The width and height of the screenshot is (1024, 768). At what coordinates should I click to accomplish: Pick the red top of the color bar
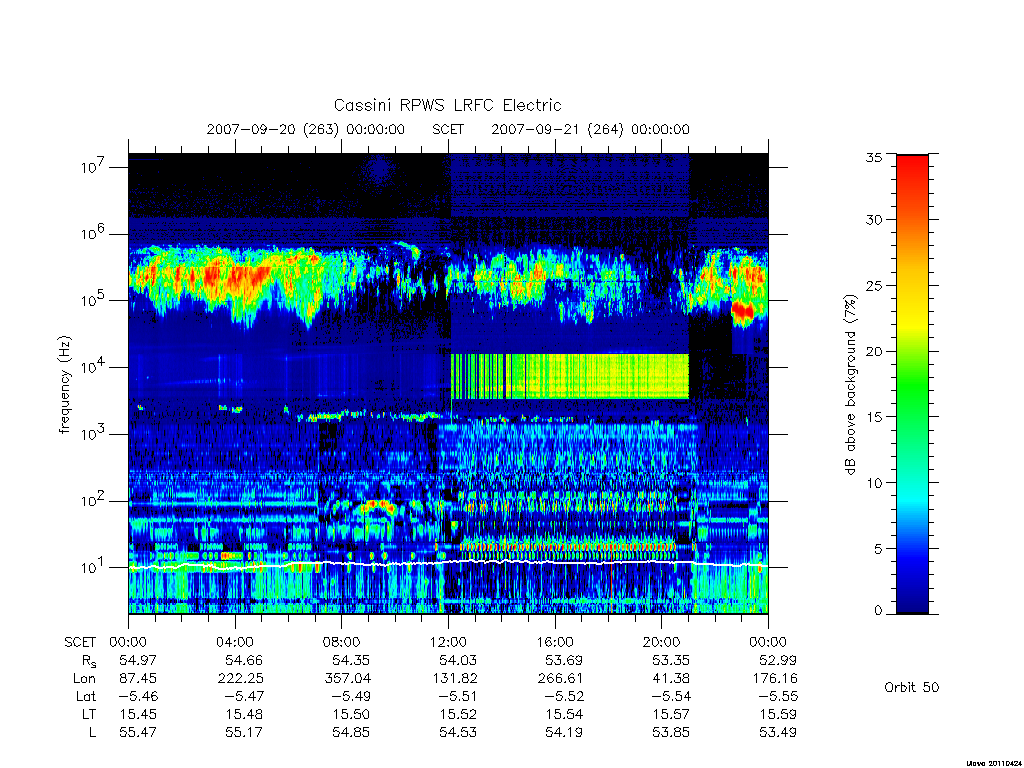912,170
